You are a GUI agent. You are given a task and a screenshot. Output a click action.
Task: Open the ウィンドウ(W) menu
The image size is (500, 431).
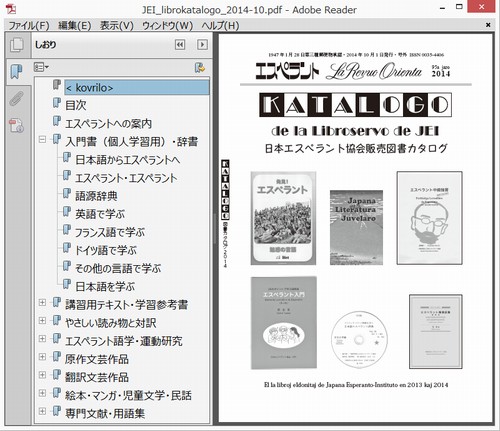(x=167, y=25)
